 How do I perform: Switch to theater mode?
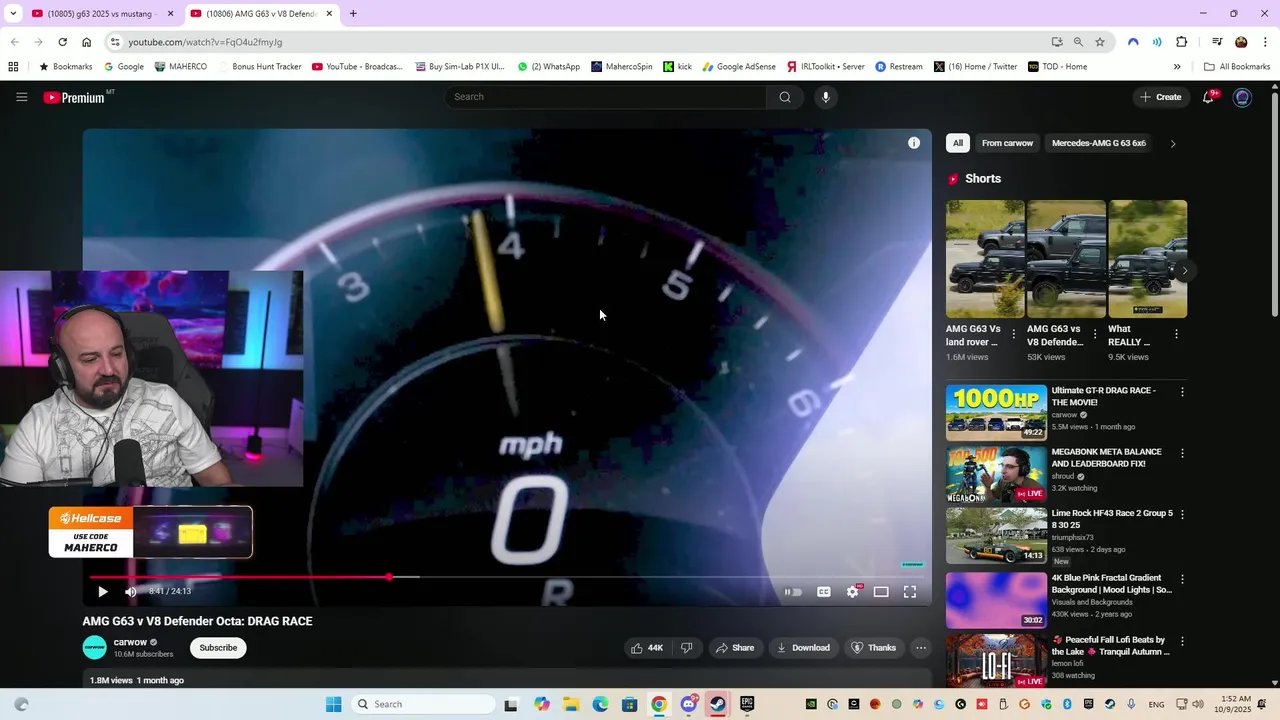[881, 592]
